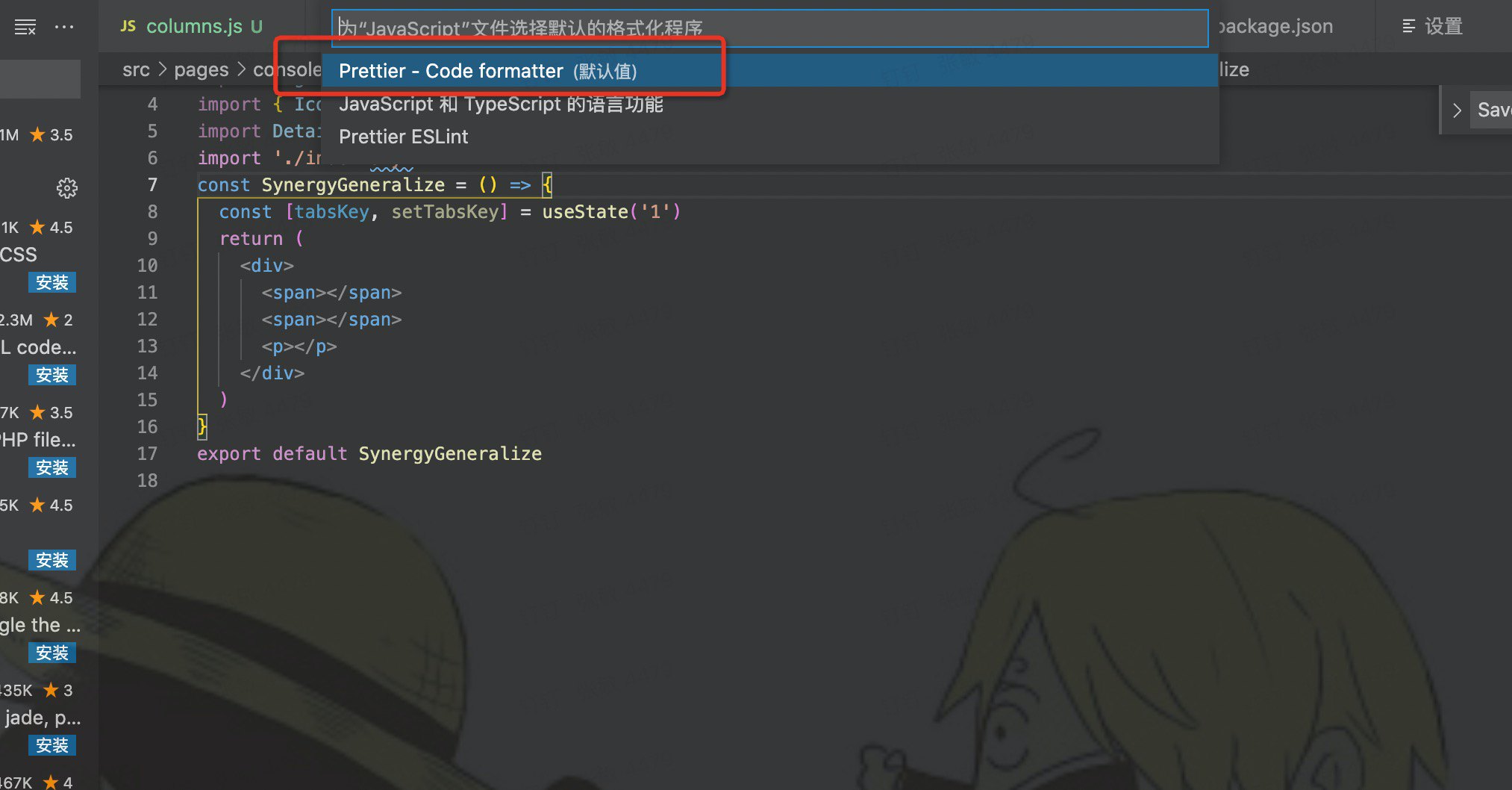
Task: Click the star rating 3.5 of first extension
Action: coord(51,134)
